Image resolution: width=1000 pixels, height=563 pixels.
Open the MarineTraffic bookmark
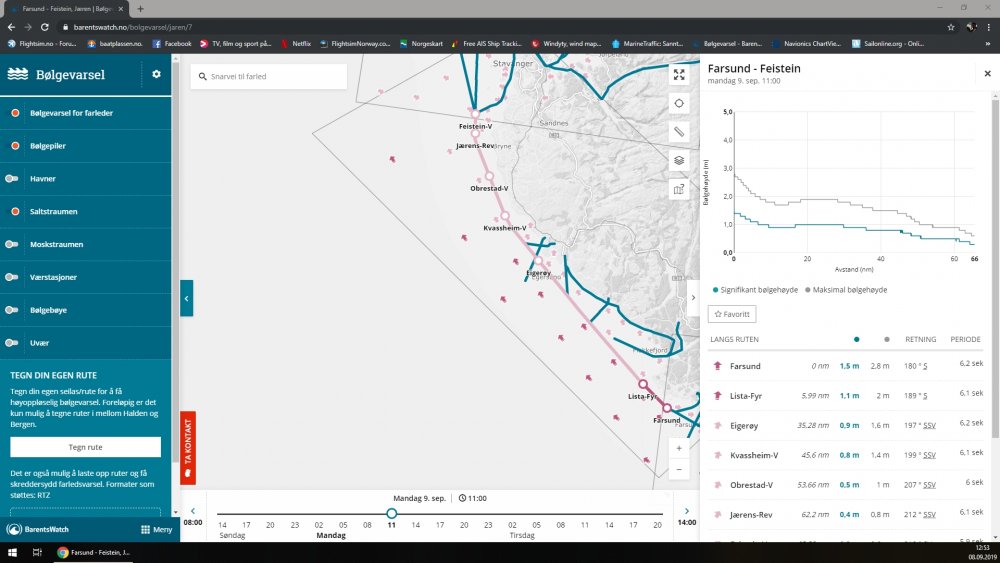[647, 43]
